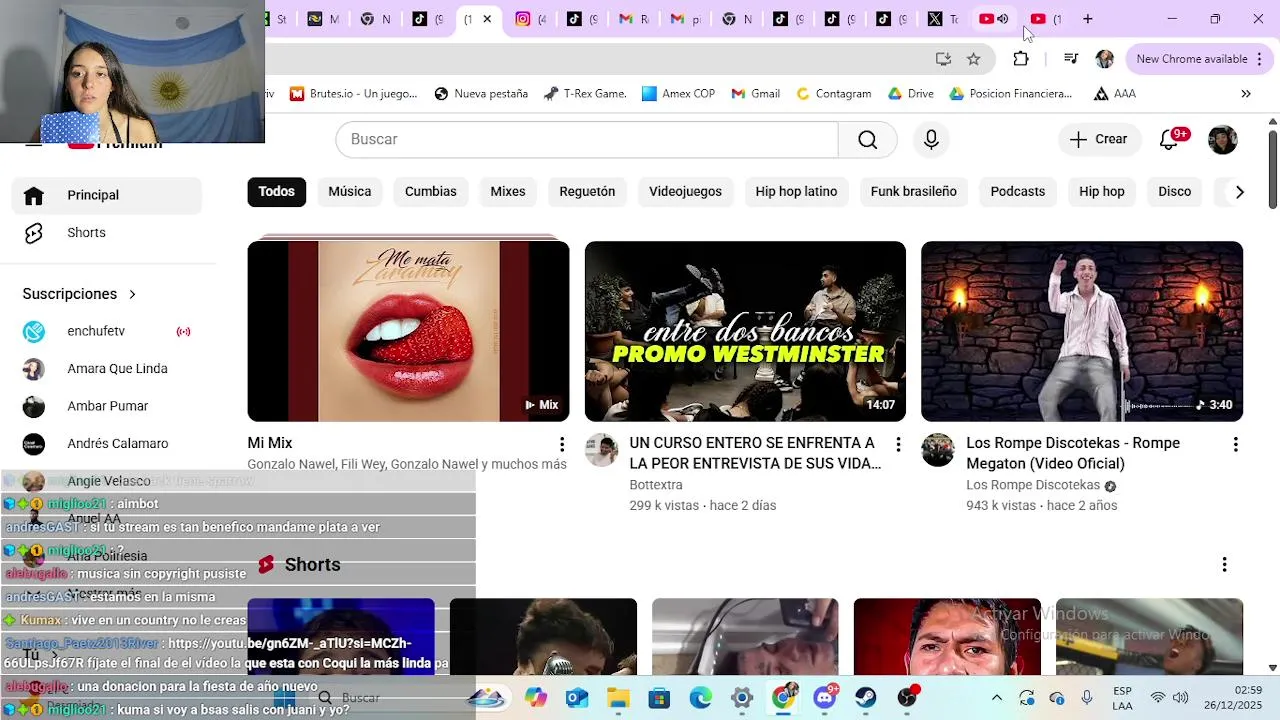Screen dimensions: 1280x720
Task: Open Gmail bookmark
Action: pyautogui.click(x=755, y=94)
